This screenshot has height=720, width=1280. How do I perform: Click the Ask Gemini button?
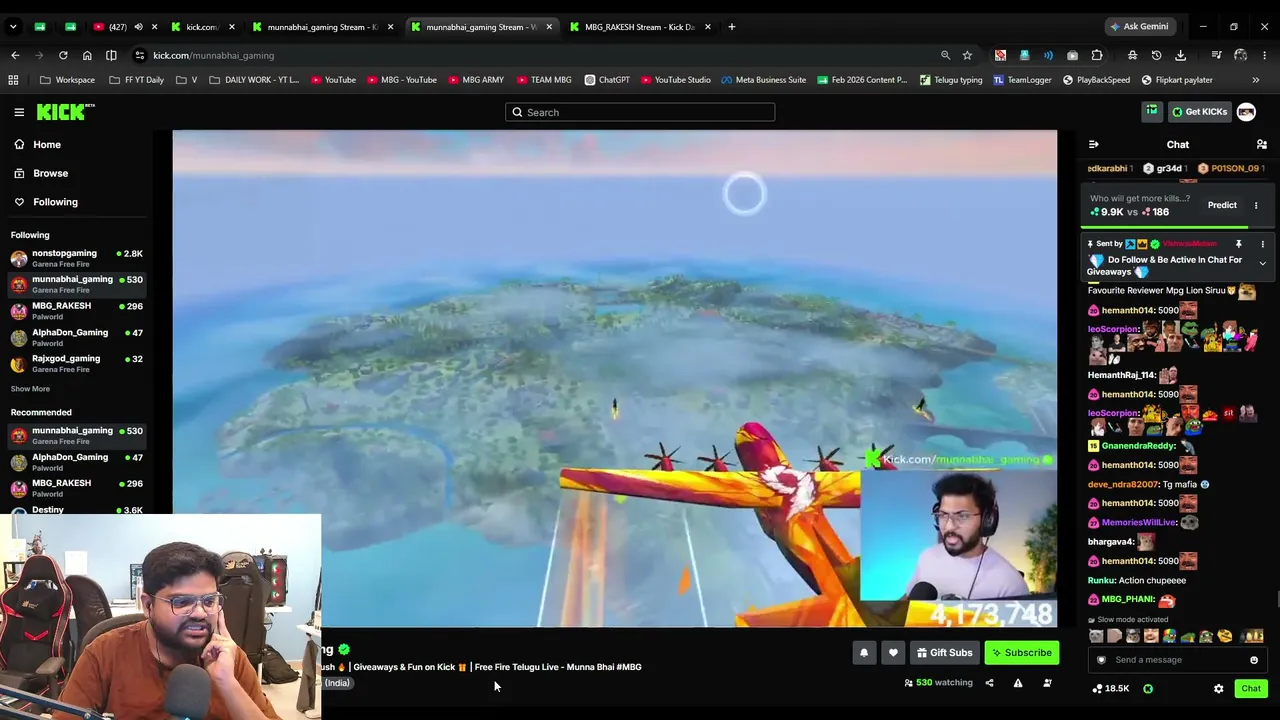point(1138,27)
